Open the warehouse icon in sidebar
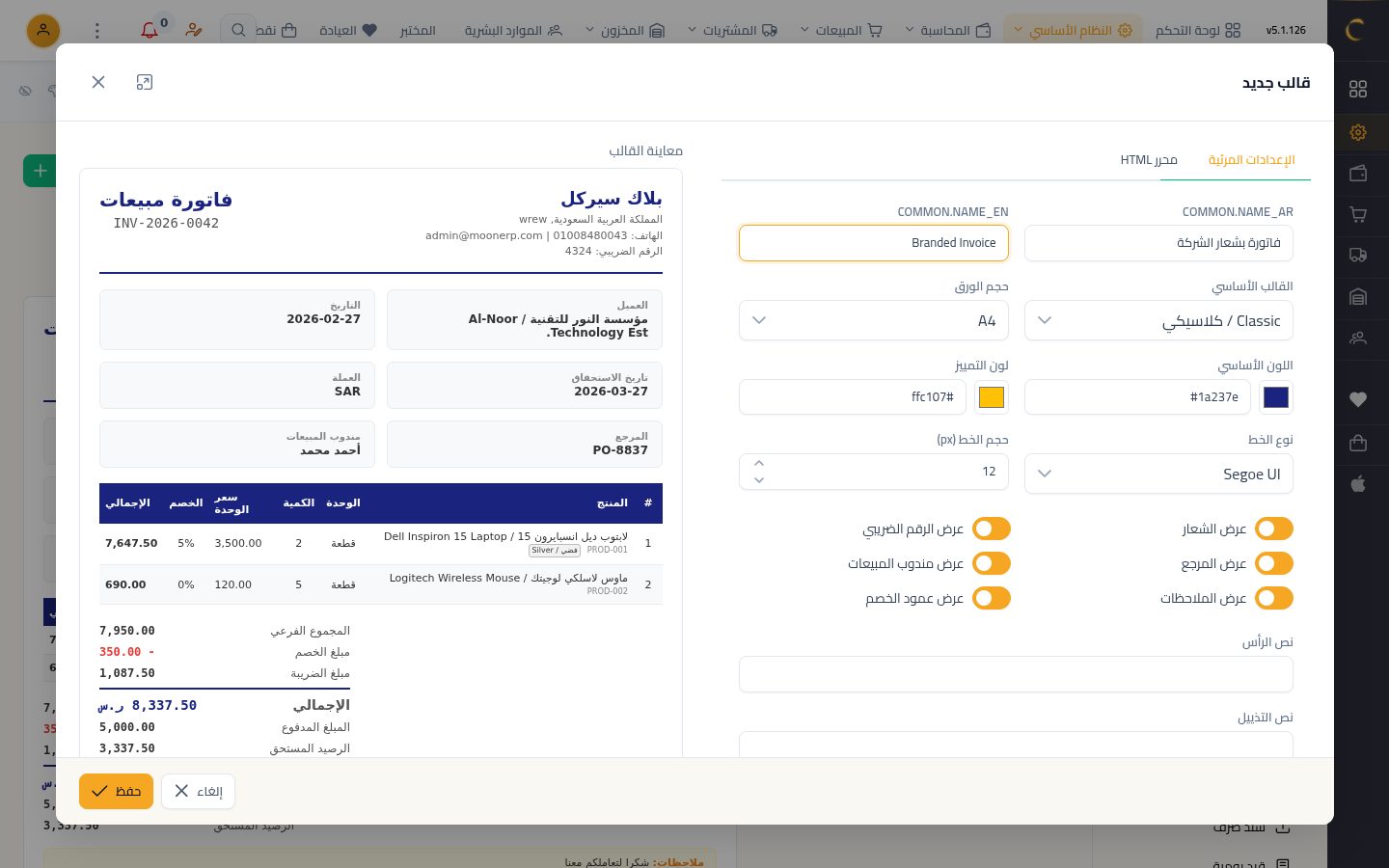This screenshot has height=868, width=1389. [1358, 297]
